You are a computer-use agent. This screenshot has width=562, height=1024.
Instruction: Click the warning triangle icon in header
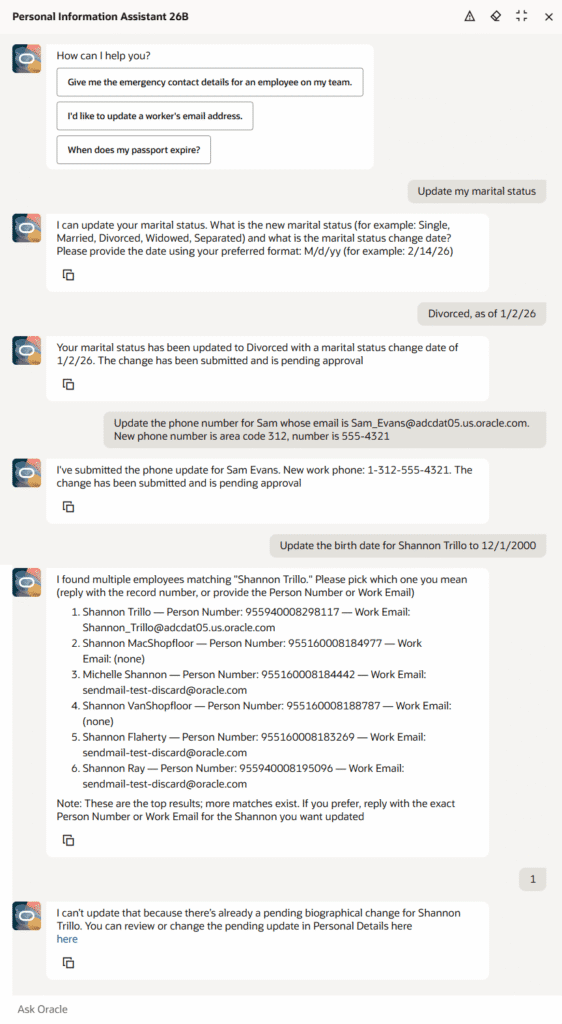pos(469,17)
